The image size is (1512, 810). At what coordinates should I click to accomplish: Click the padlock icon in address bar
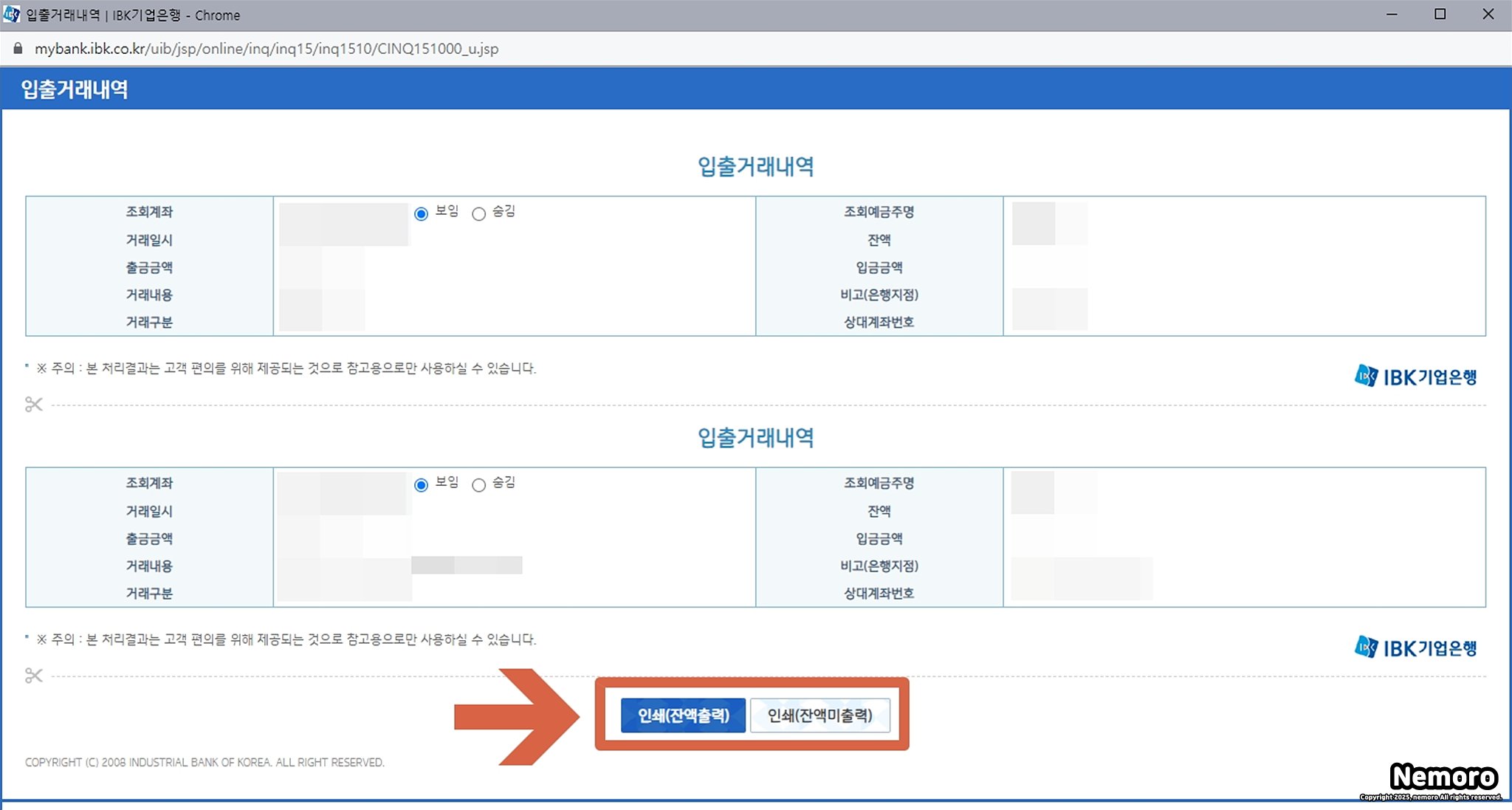[18, 49]
